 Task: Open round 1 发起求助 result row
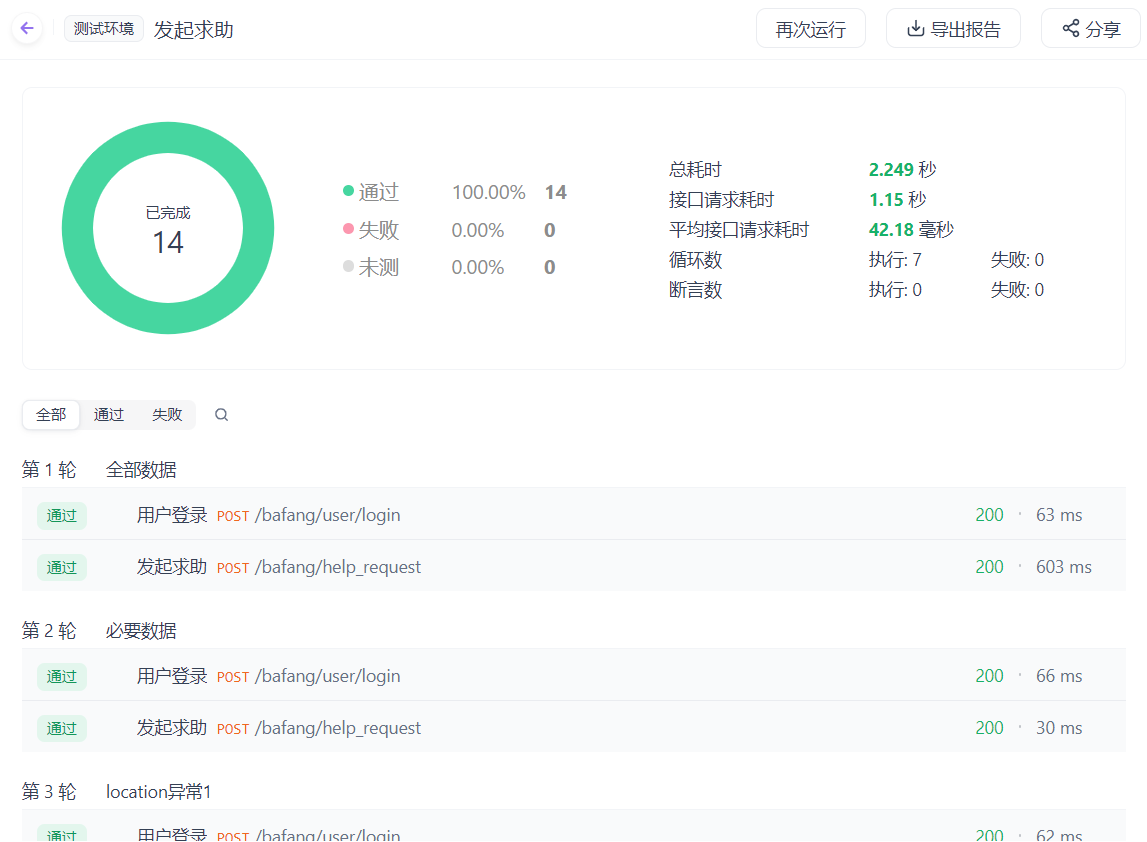pyautogui.click(x=574, y=567)
